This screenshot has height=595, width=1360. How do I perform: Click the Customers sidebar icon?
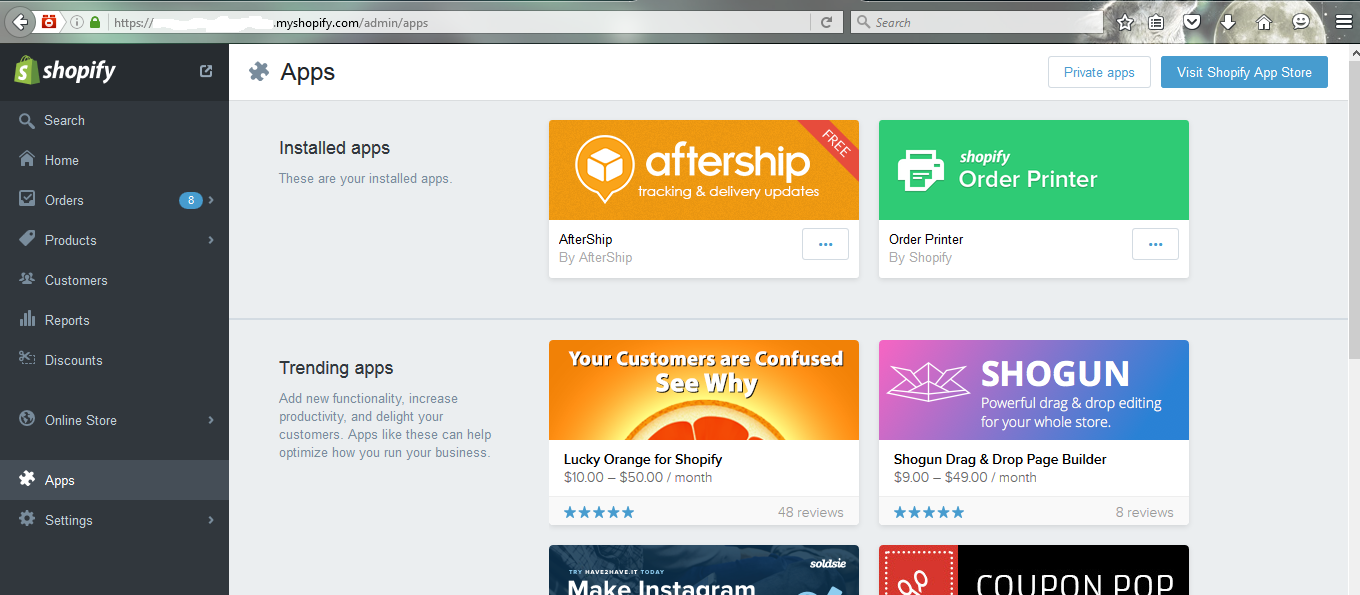coord(26,279)
